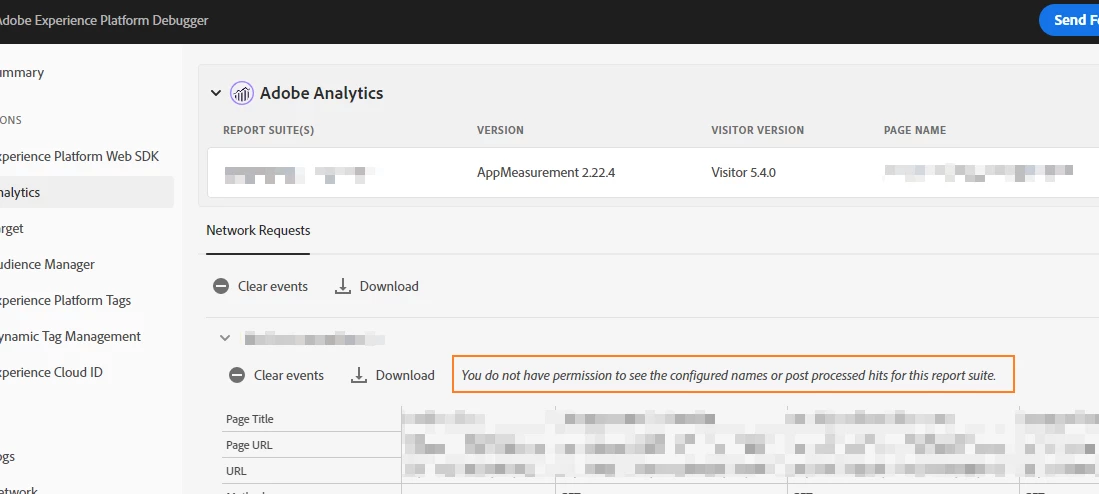Click the Page Title row label

click(250, 419)
